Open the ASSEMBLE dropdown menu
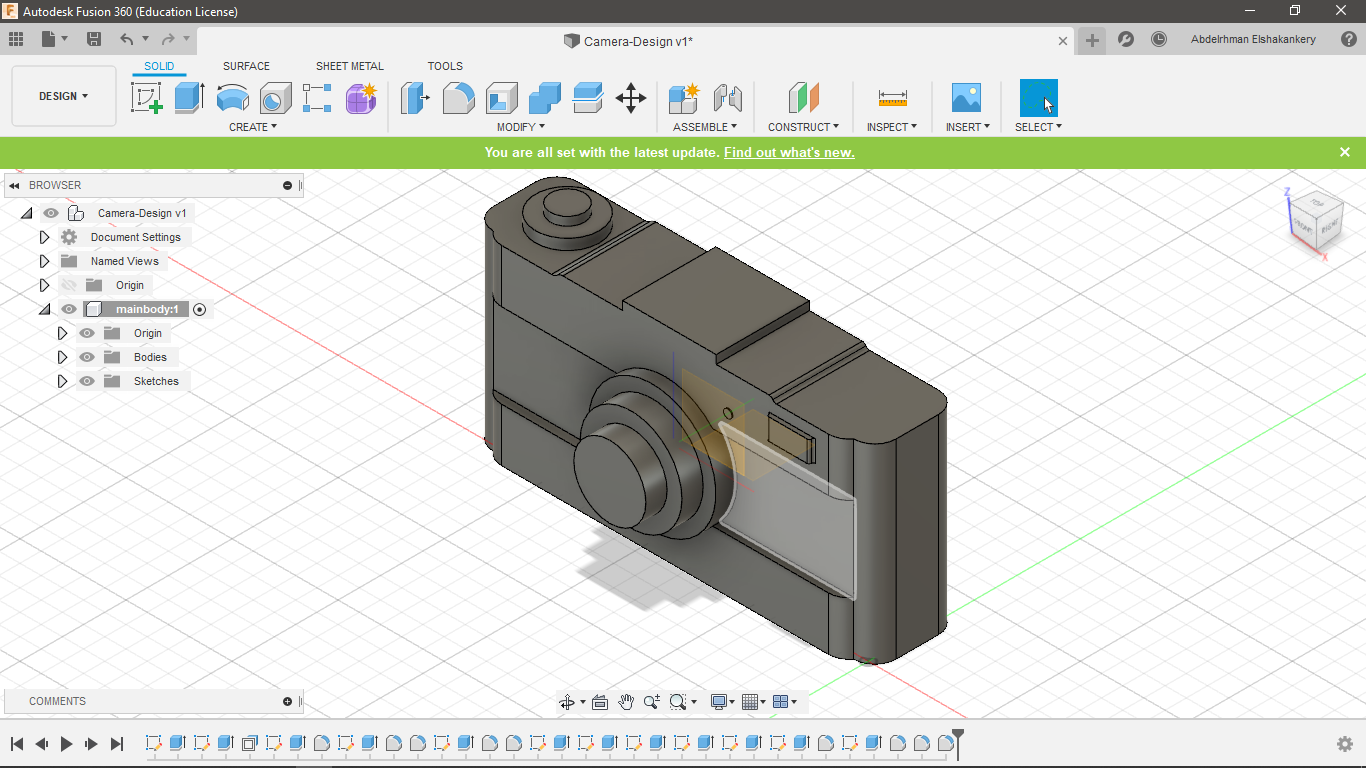The width and height of the screenshot is (1366, 768). pos(705,127)
